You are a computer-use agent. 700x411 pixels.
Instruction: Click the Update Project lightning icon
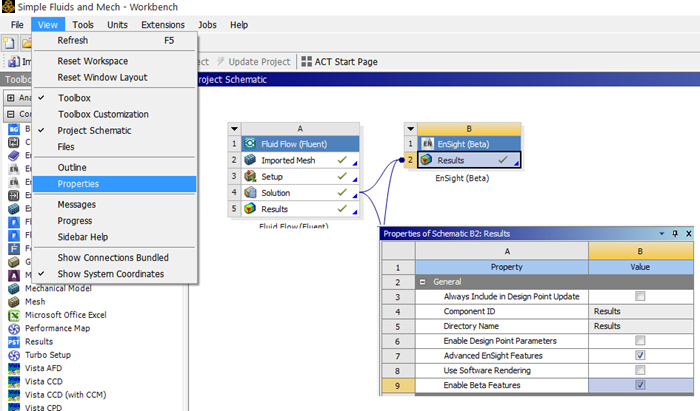221,61
